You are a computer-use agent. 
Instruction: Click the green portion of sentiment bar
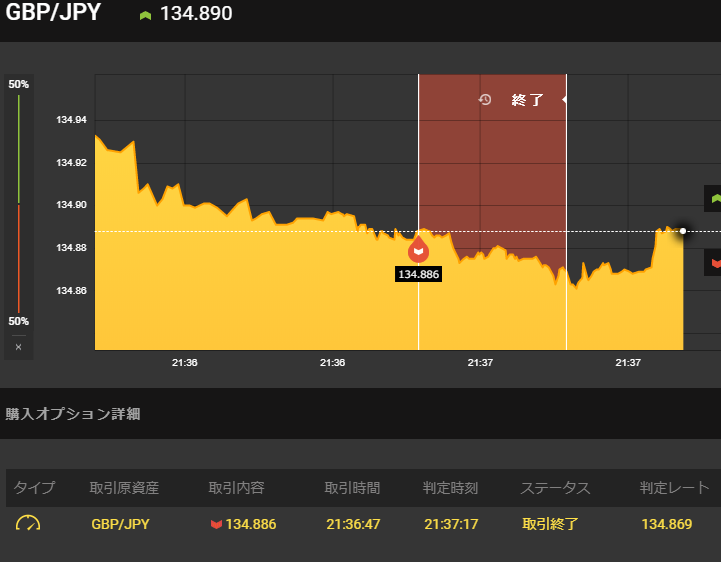click(x=19, y=149)
